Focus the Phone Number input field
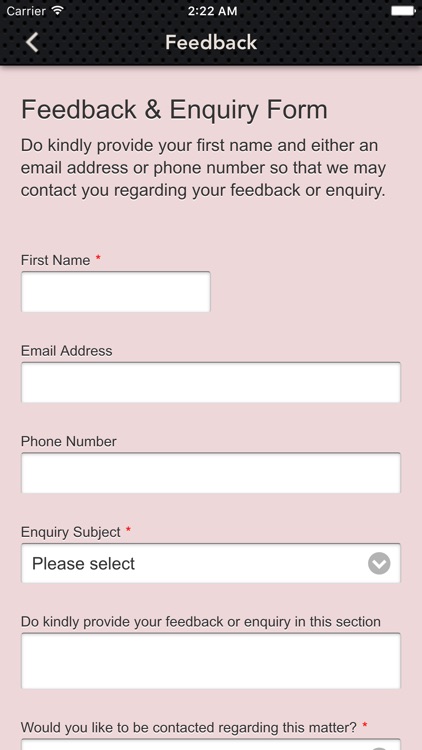Screen dimensions: 422x750 click(x=211, y=473)
